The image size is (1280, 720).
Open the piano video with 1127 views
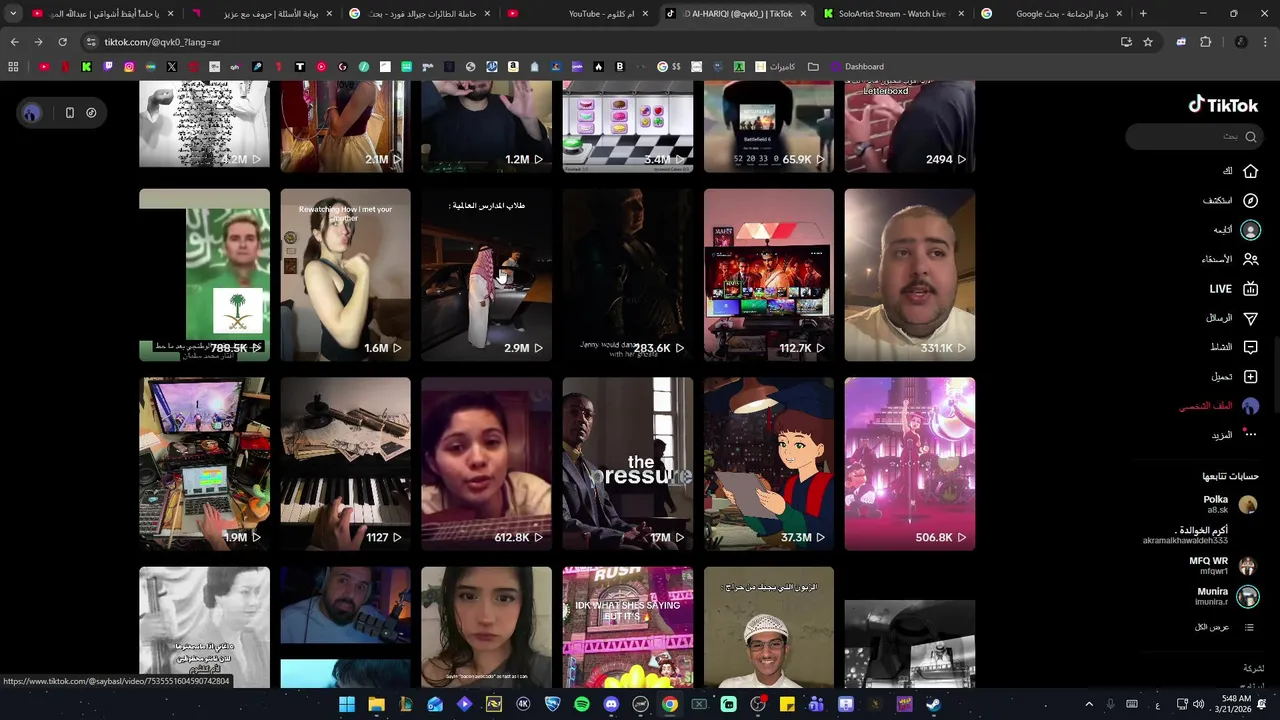345,464
